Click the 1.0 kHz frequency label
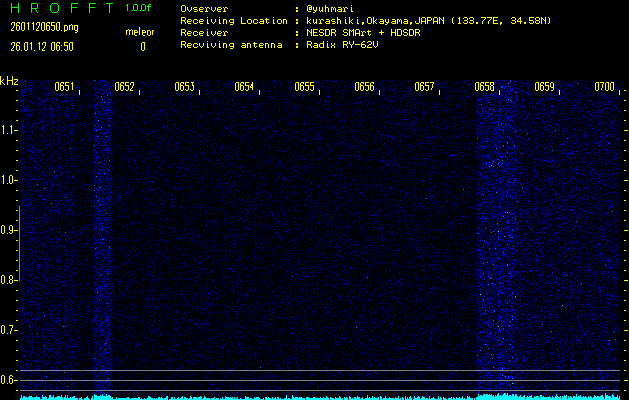629x400 pixels. pyautogui.click(x=7, y=180)
